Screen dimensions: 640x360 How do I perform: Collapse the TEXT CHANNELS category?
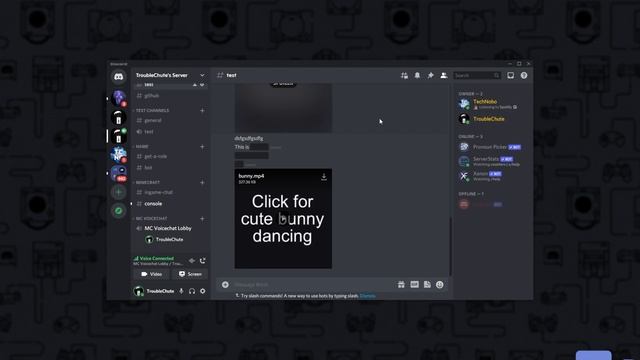[x=152, y=111]
